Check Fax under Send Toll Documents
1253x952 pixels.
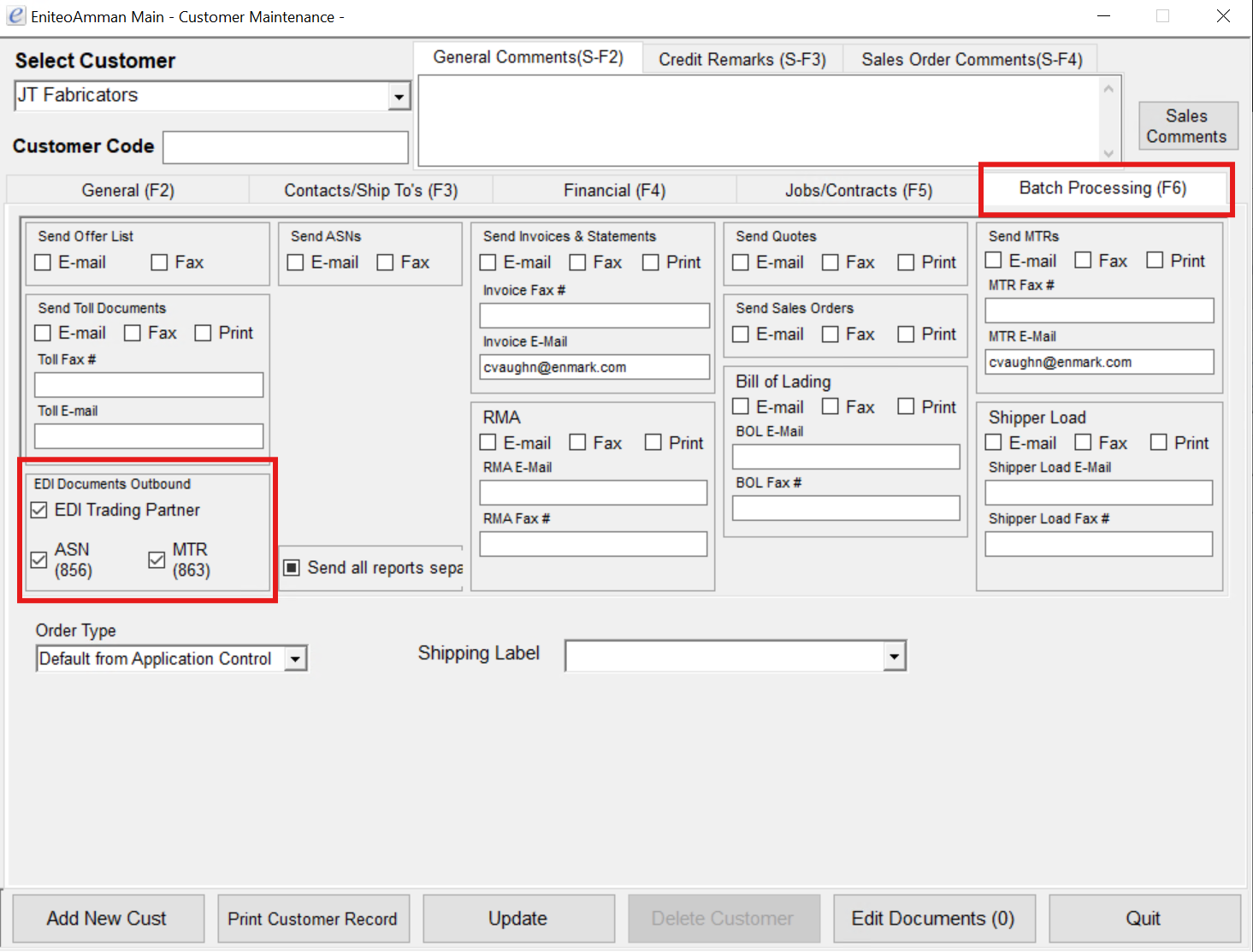click(x=133, y=333)
